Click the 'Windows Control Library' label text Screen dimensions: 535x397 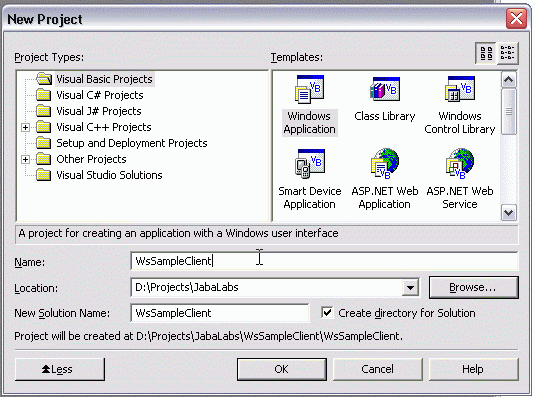(460, 123)
